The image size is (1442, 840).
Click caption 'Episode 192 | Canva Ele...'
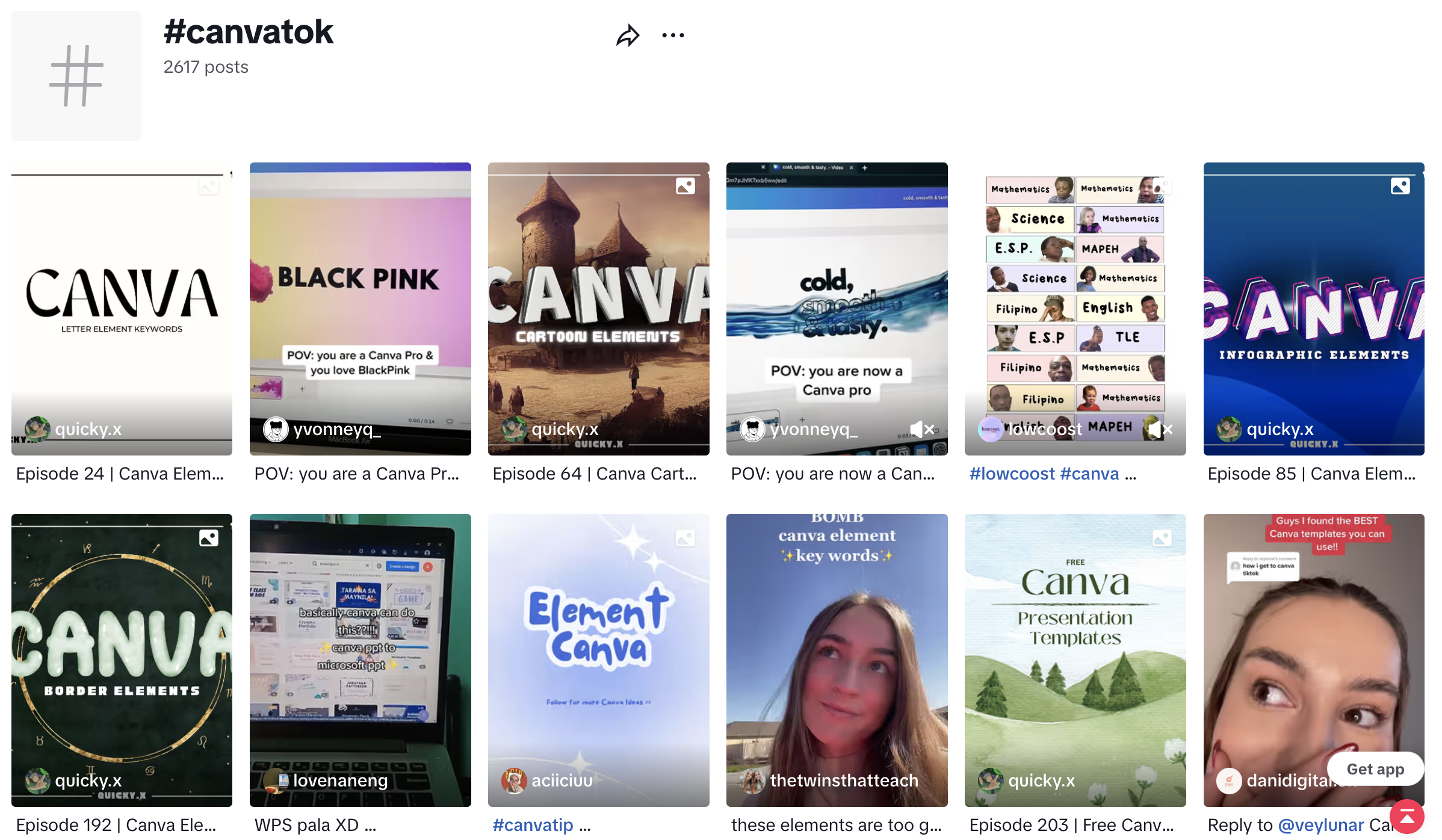click(x=116, y=825)
